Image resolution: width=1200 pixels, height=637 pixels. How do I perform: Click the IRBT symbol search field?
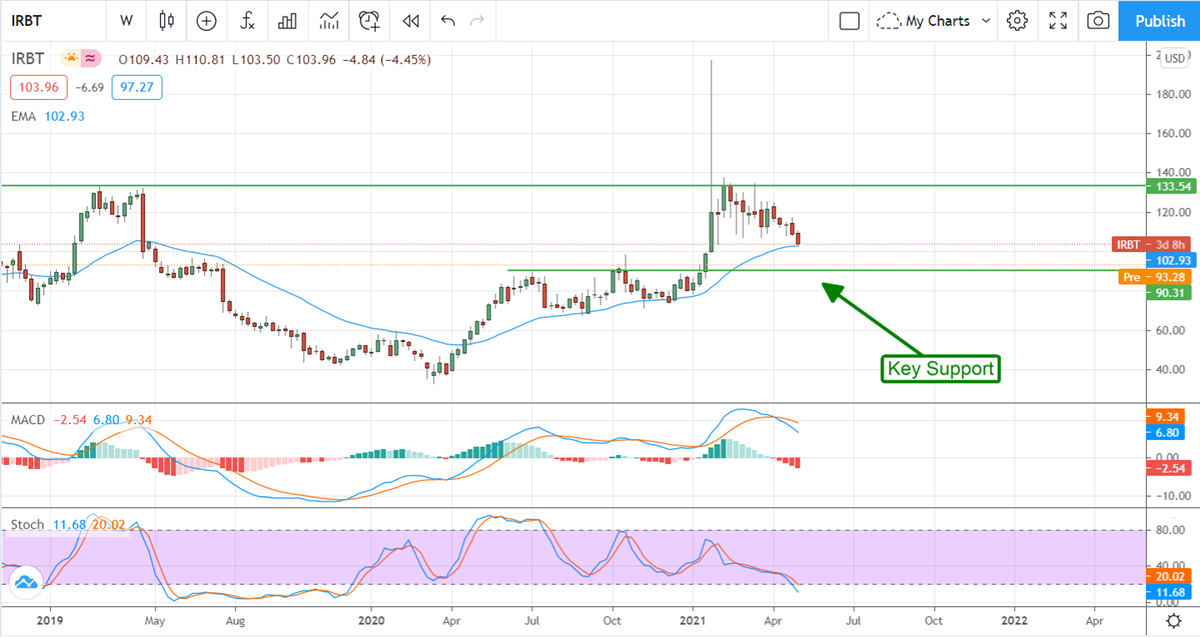[50, 20]
